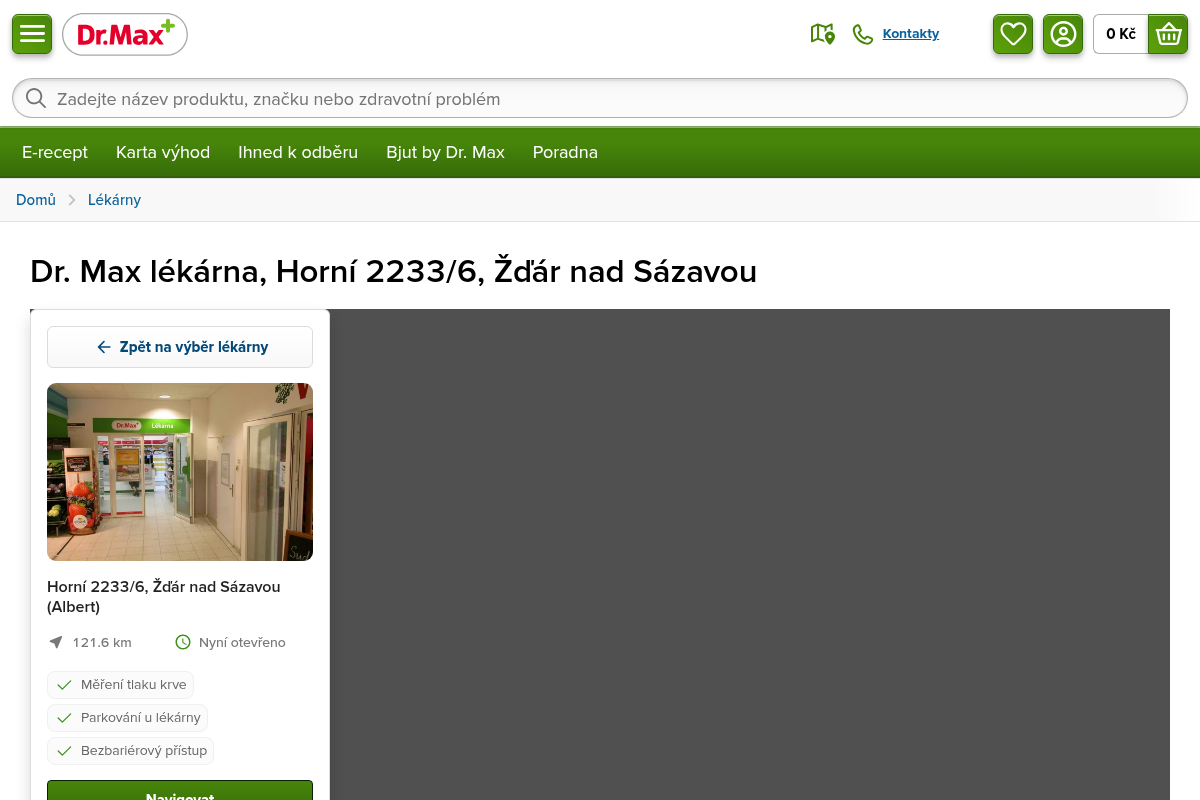Focus the product search field
The width and height of the screenshot is (1200, 800).
(600, 98)
